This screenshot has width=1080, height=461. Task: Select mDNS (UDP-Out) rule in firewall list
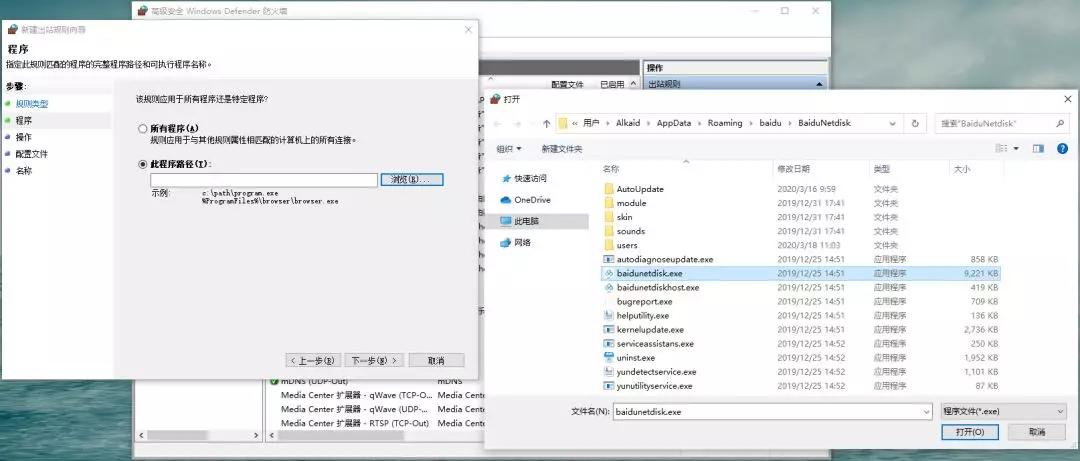315,381
